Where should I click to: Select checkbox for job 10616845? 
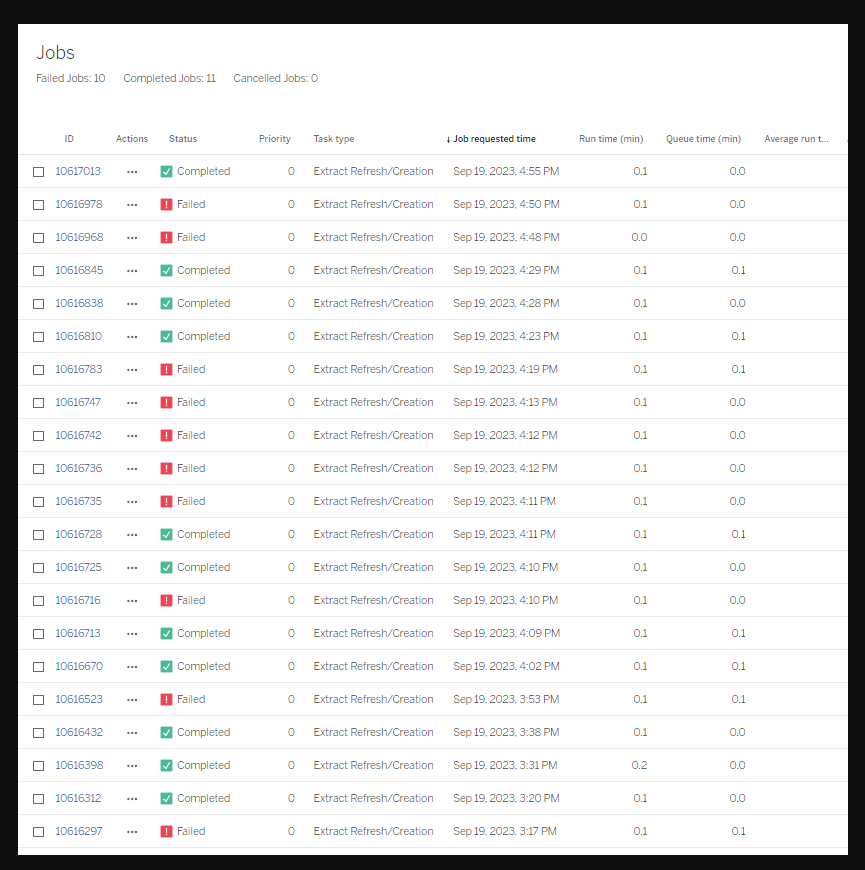click(x=38, y=271)
